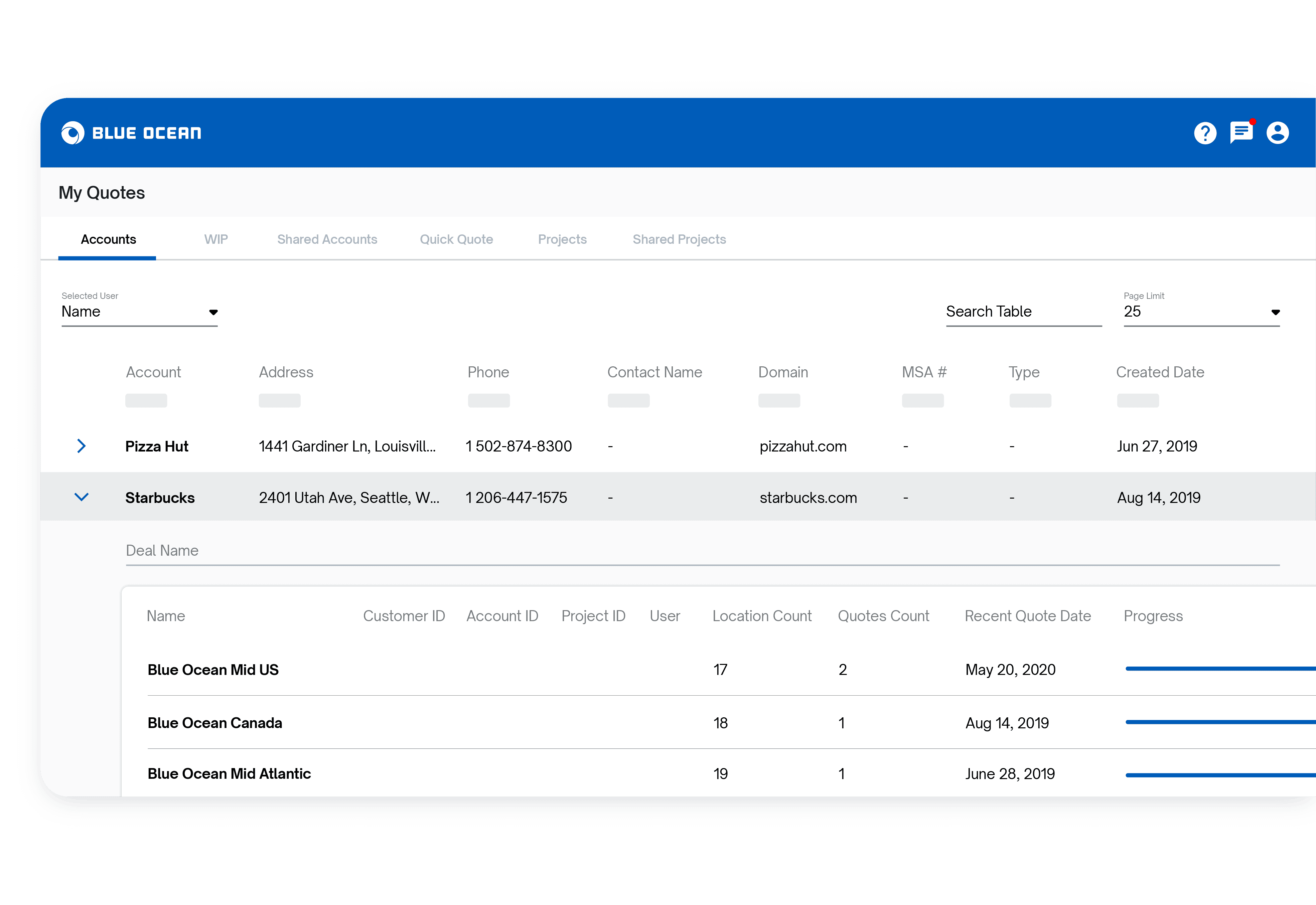
Task: Sort by the Recent Quote Date header
Action: point(1028,616)
